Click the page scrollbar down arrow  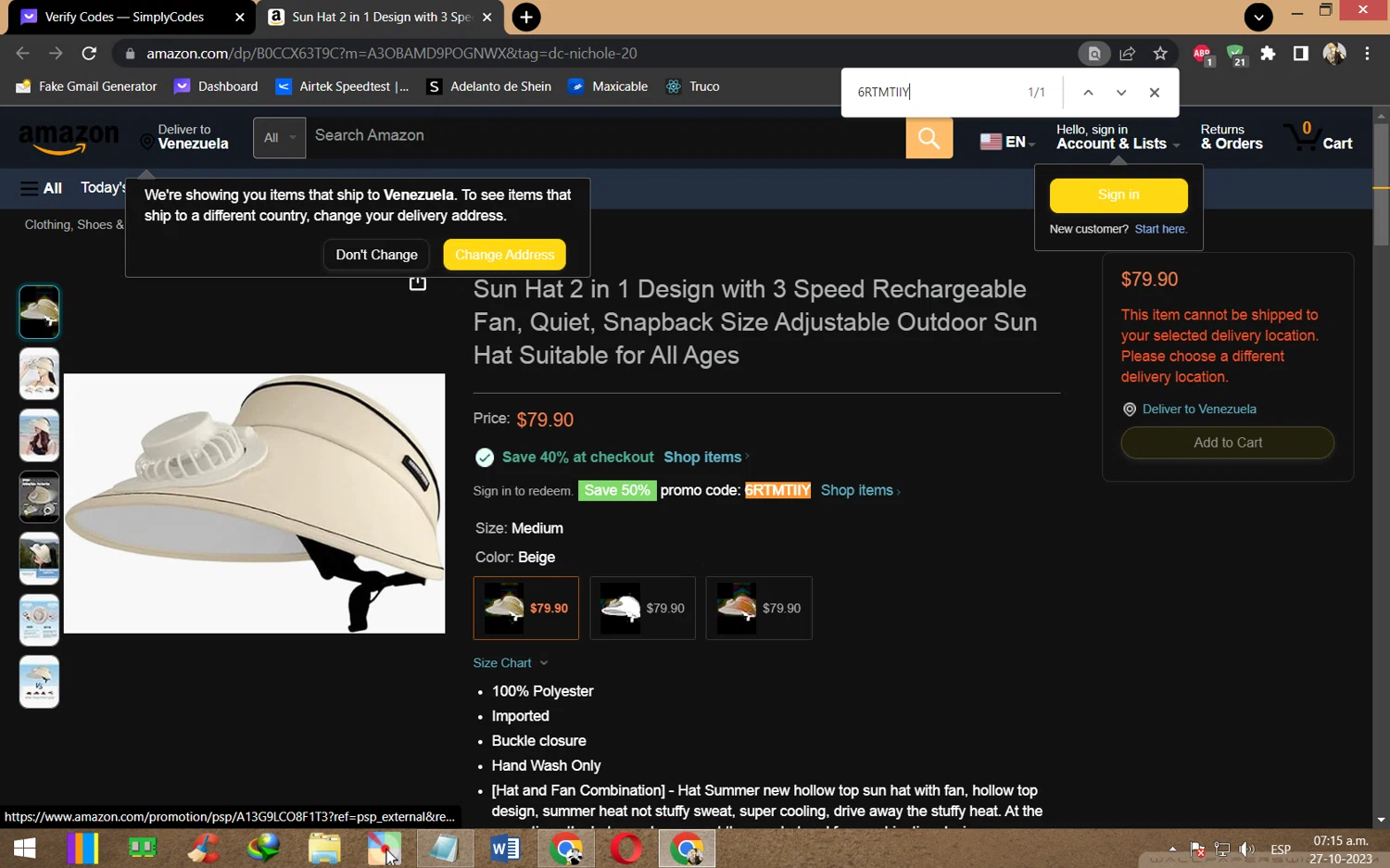tap(1382, 820)
